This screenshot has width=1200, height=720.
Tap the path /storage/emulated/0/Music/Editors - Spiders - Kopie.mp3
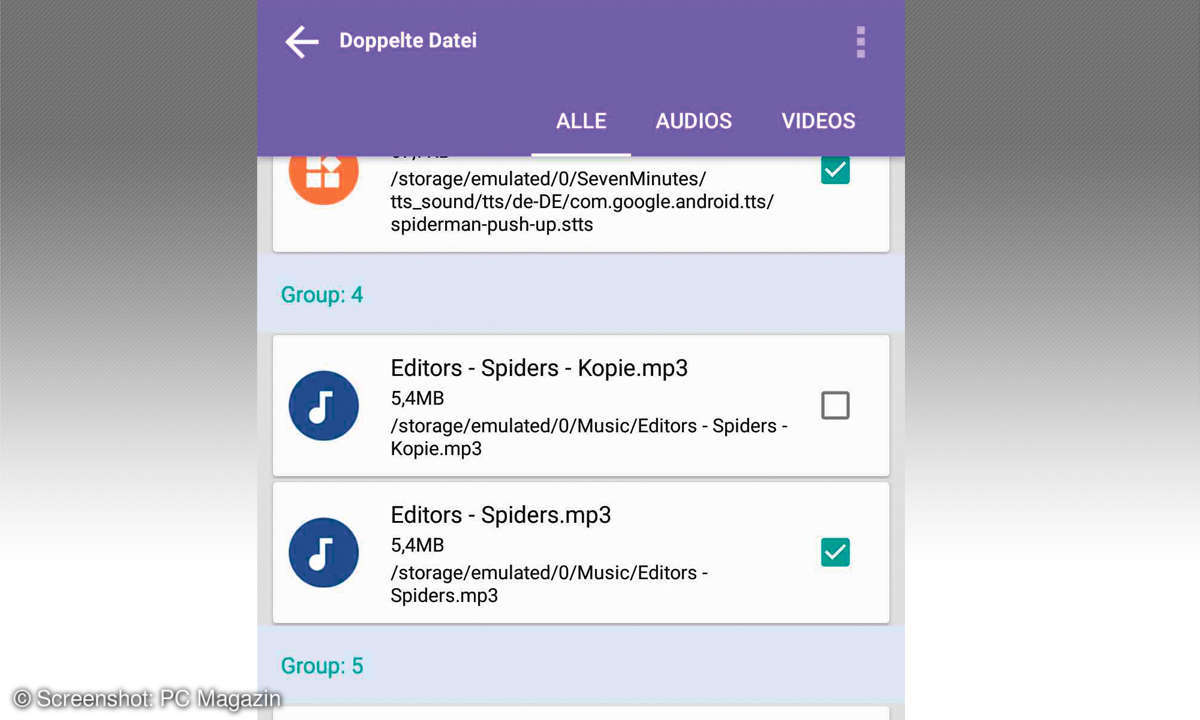(x=589, y=437)
